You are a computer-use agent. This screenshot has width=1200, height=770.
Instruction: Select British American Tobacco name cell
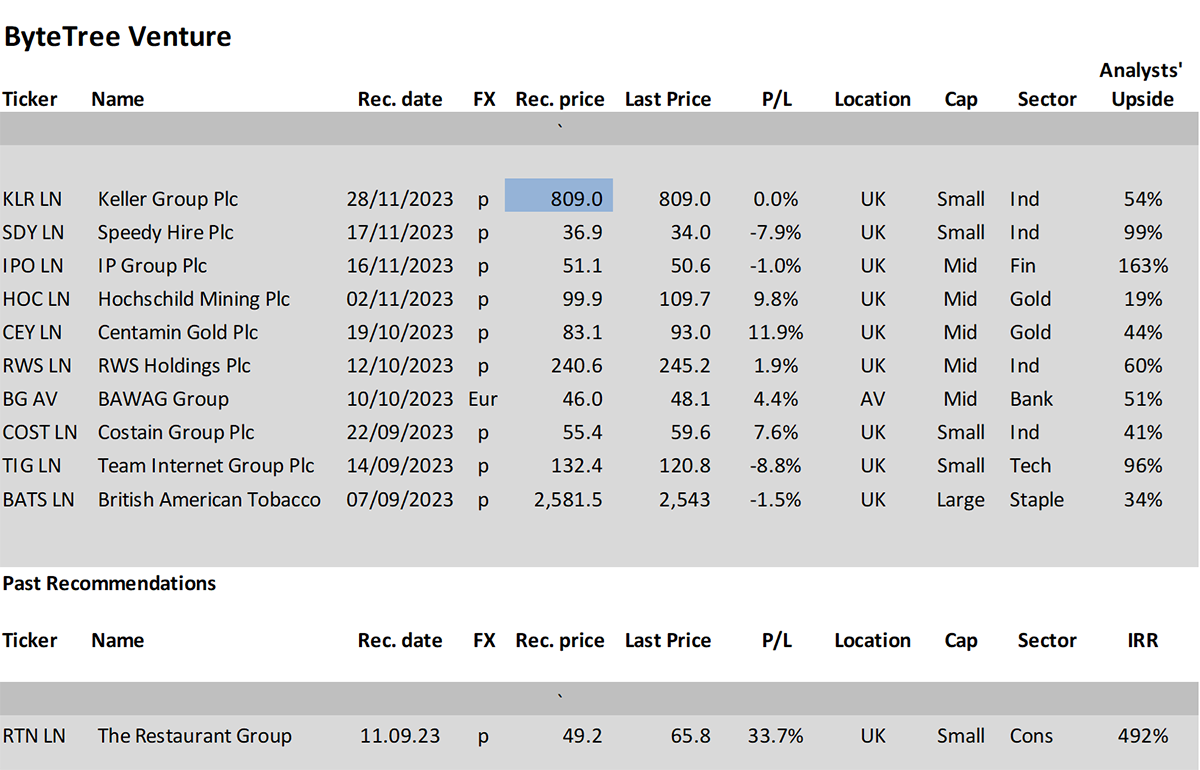click(209, 499)
